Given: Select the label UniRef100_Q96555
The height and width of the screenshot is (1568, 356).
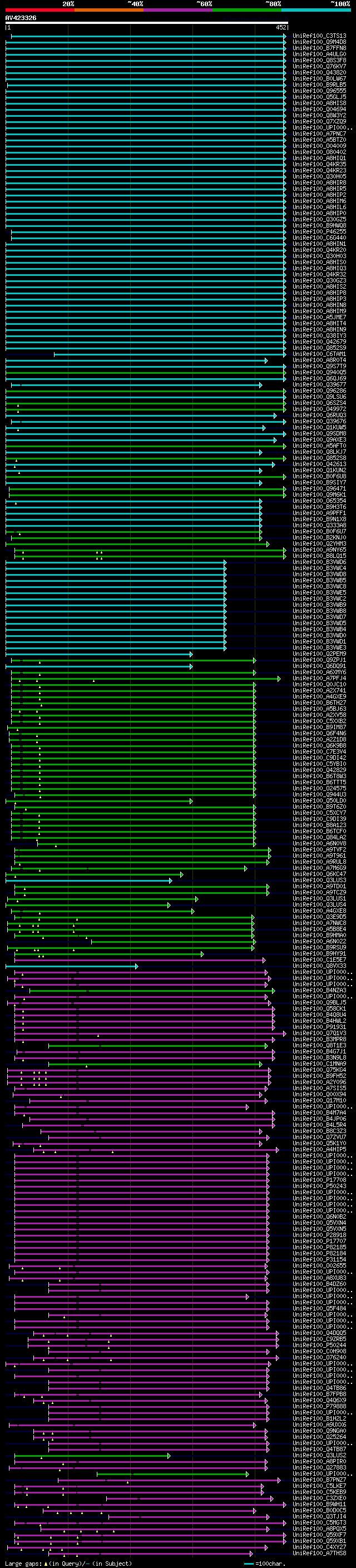Looking at the screenshot, I should click(x=319, y=91).
